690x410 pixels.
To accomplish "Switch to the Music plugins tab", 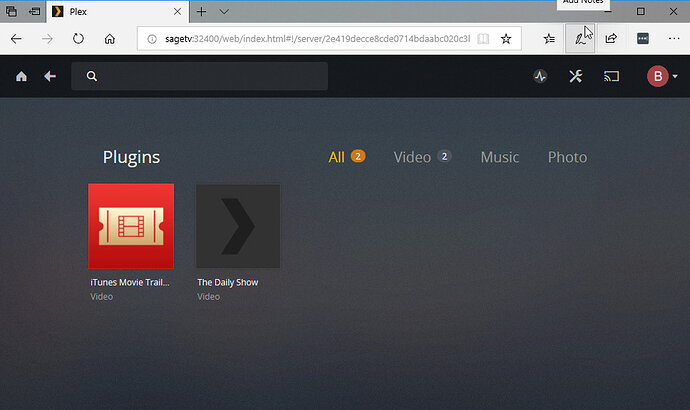I will [x=499, y=157].
